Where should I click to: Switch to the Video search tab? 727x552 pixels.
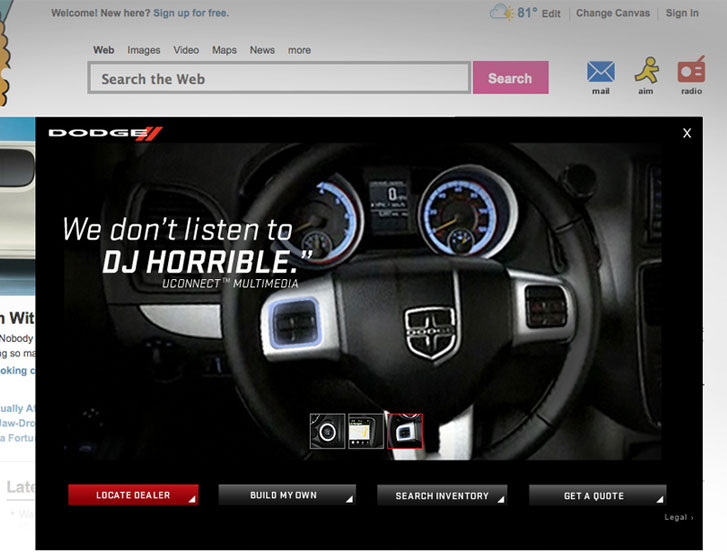coord(186,50)
